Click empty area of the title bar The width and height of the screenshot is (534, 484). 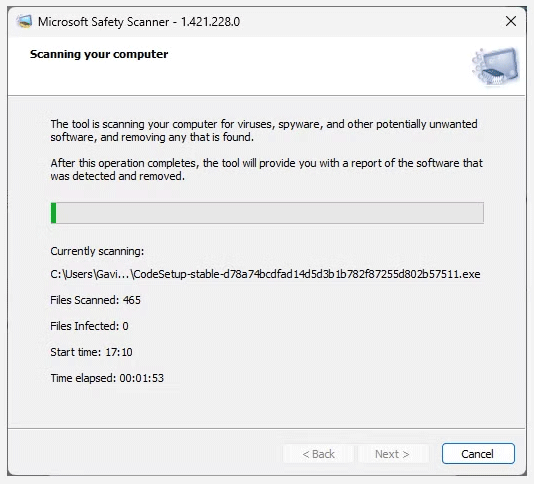coord(368,22)
